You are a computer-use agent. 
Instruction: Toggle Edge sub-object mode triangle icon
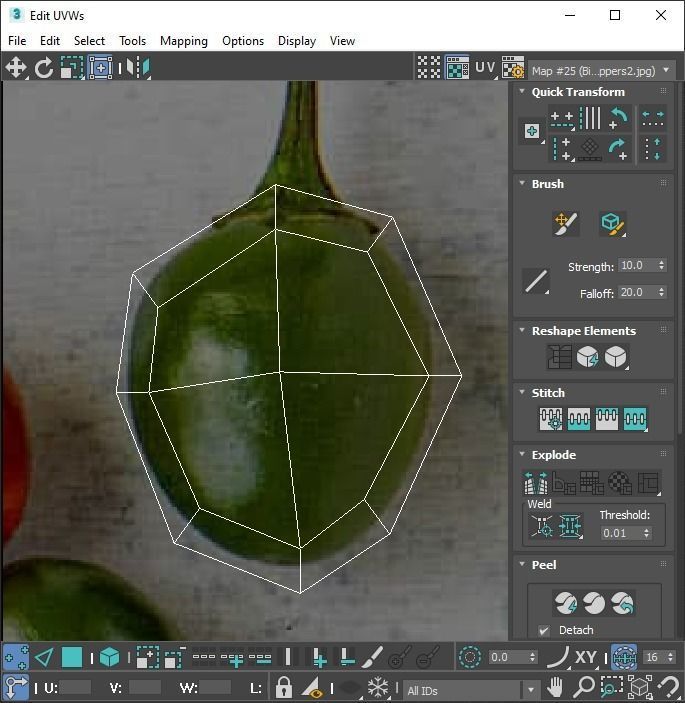click(x=44, y=657)
